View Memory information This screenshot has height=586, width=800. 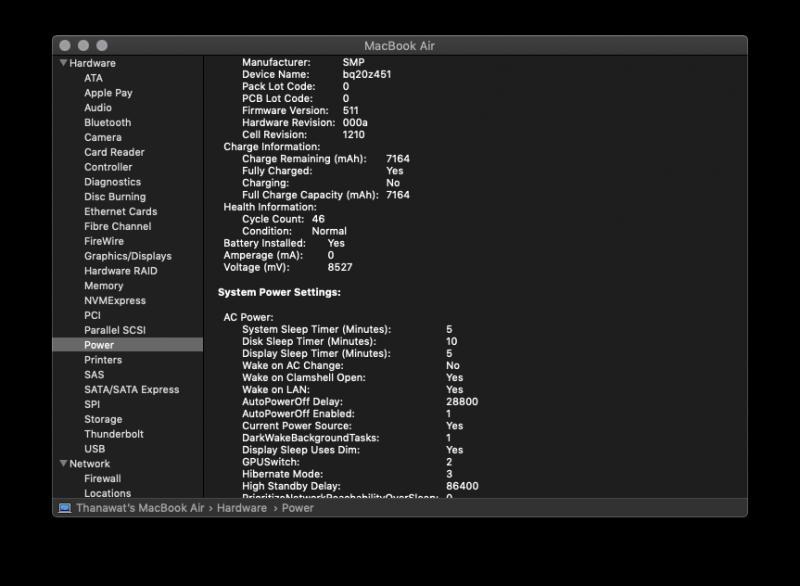point(104,286)
